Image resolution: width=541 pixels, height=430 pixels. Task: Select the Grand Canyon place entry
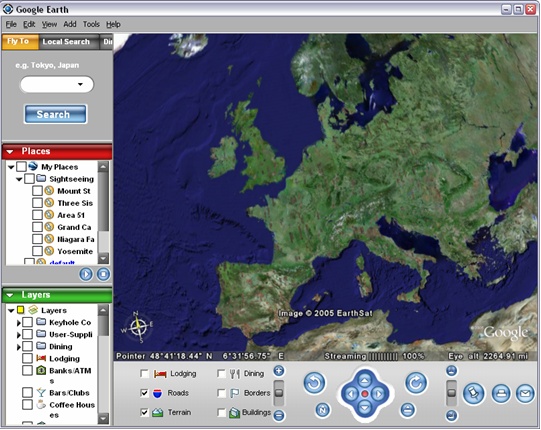(74, 227)
